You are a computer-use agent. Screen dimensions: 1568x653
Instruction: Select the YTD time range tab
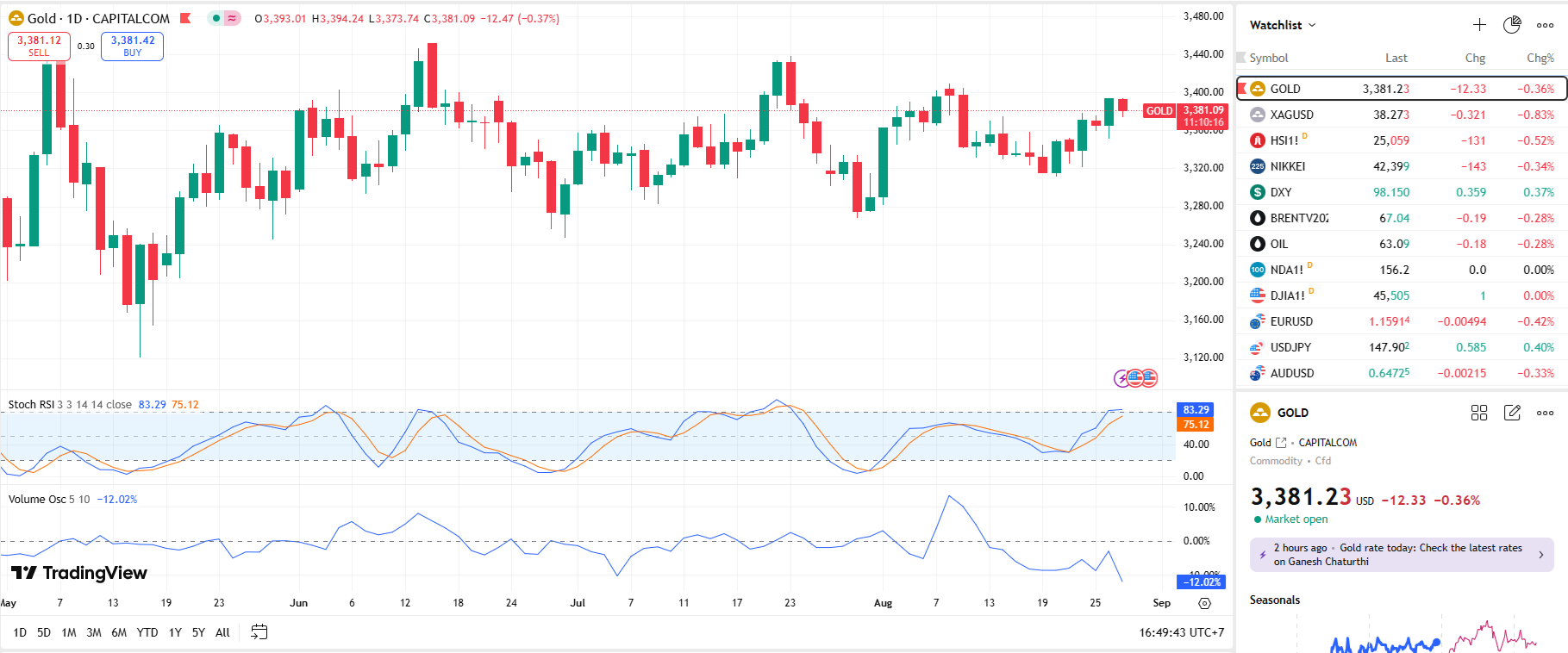tap(147, 632)
